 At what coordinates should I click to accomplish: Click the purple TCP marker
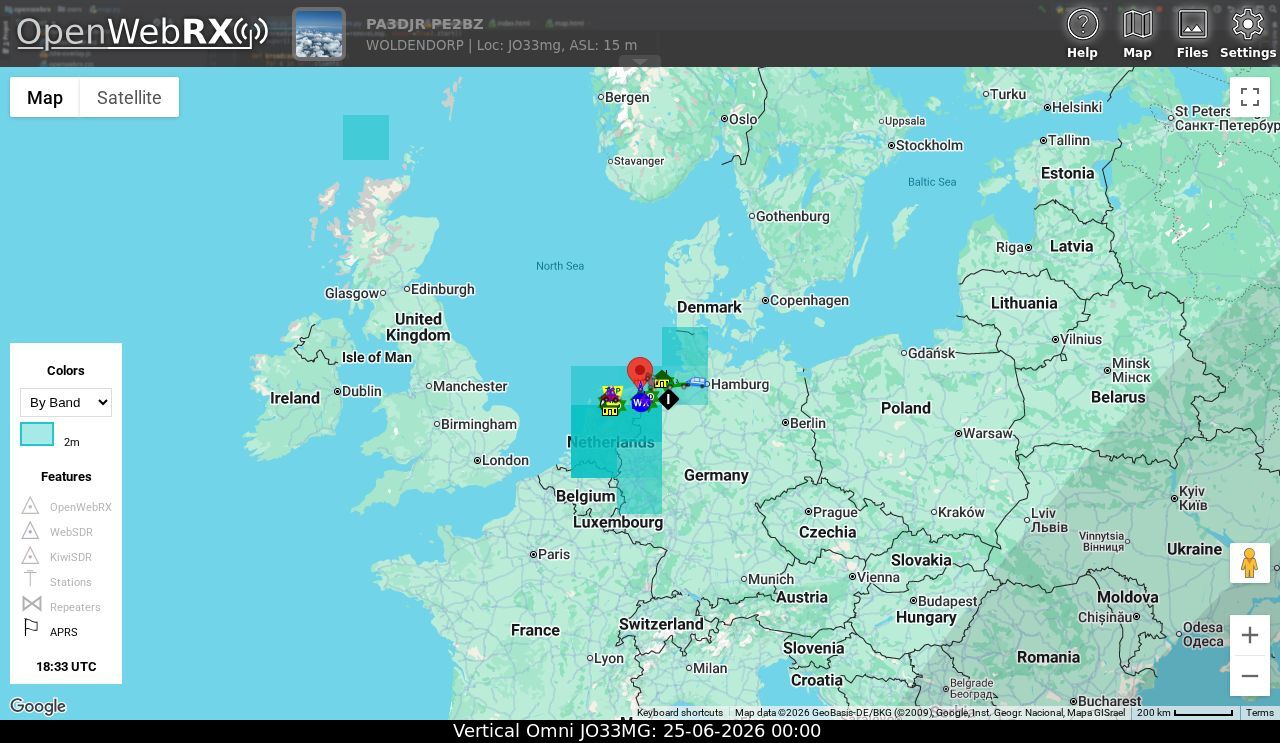click(x=611, y=393)
